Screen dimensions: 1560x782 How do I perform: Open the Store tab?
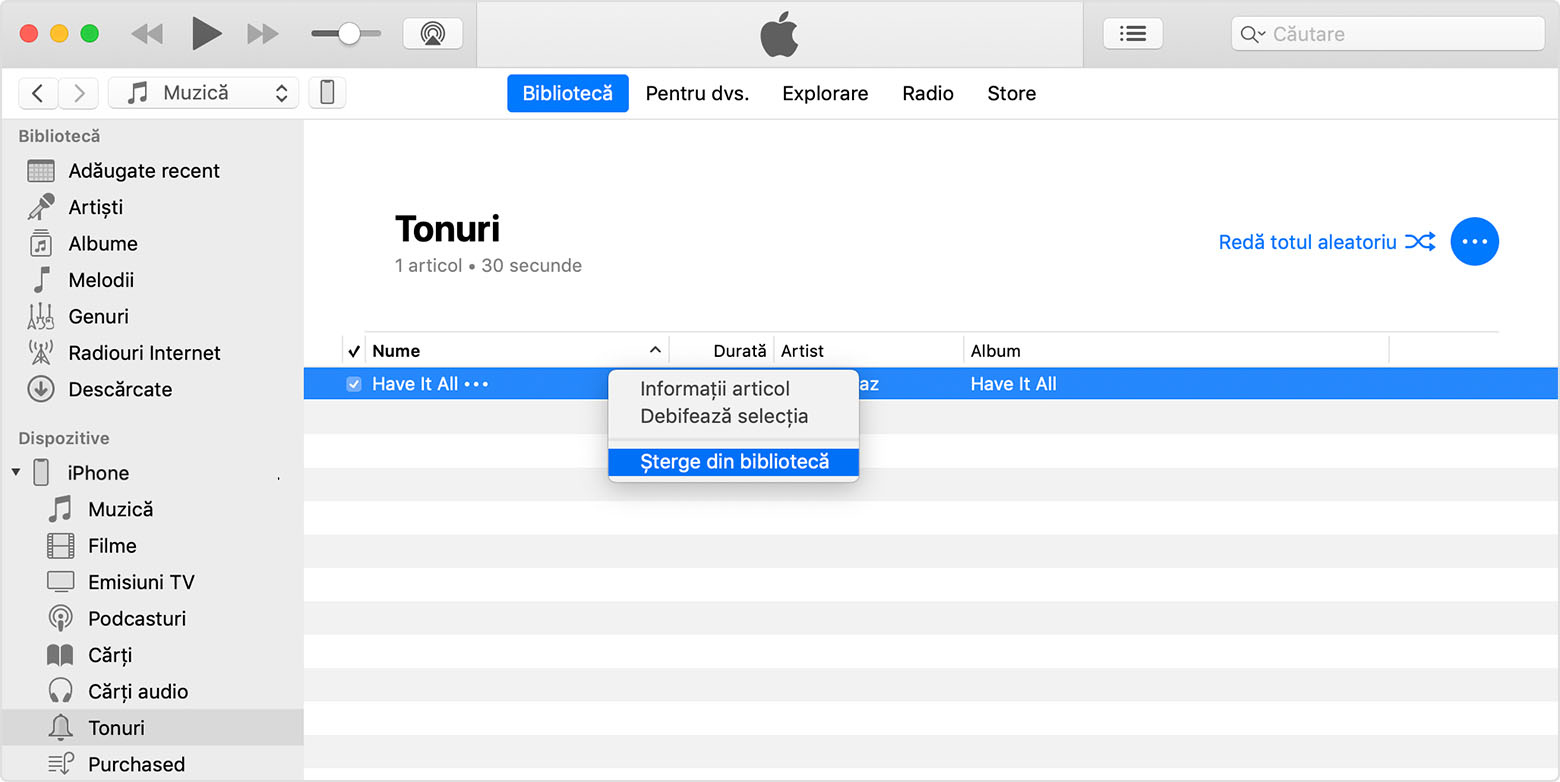click(1011, 93)
